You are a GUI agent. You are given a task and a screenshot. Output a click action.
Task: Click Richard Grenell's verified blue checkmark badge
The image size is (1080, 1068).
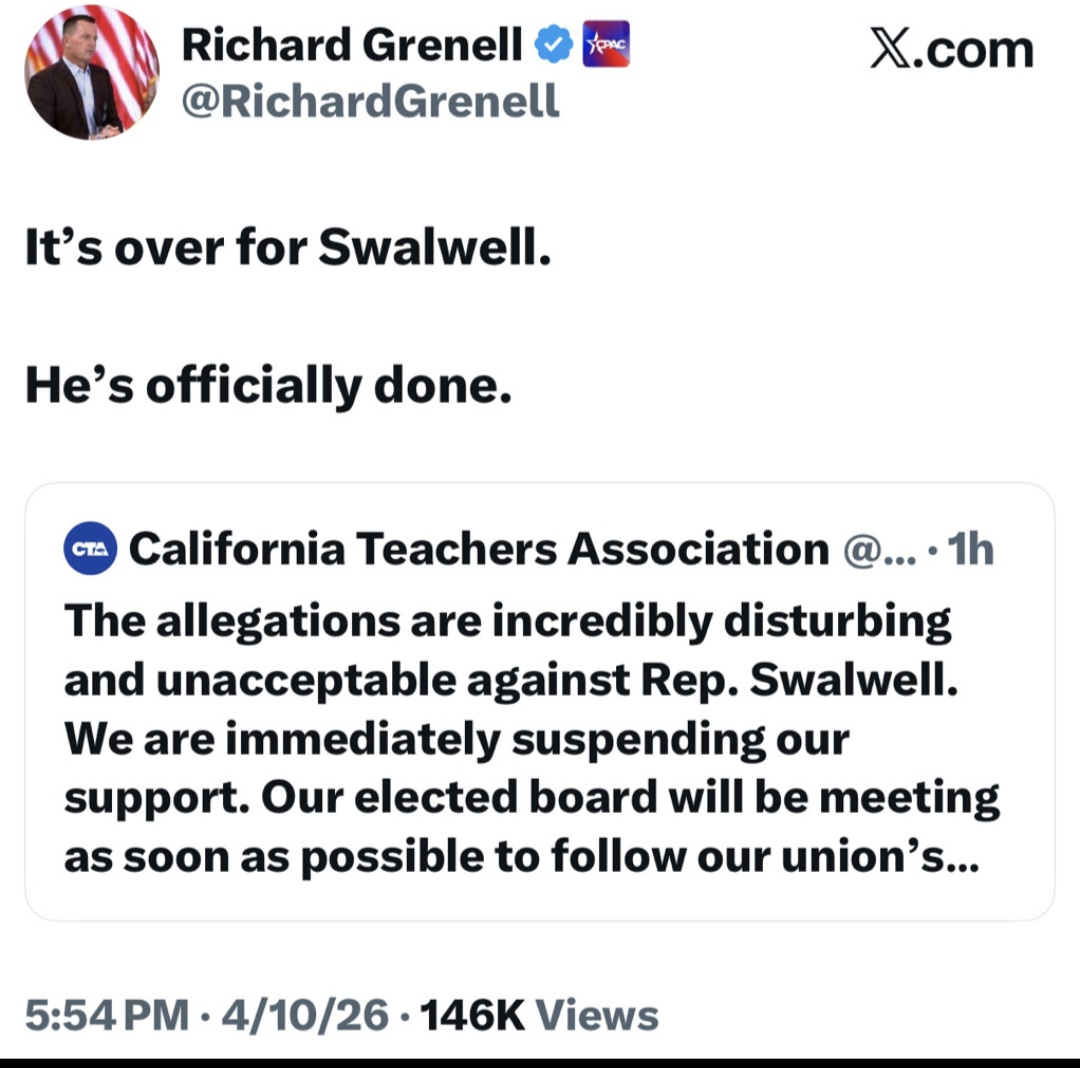pyautogui.click(x=551, y=42)
